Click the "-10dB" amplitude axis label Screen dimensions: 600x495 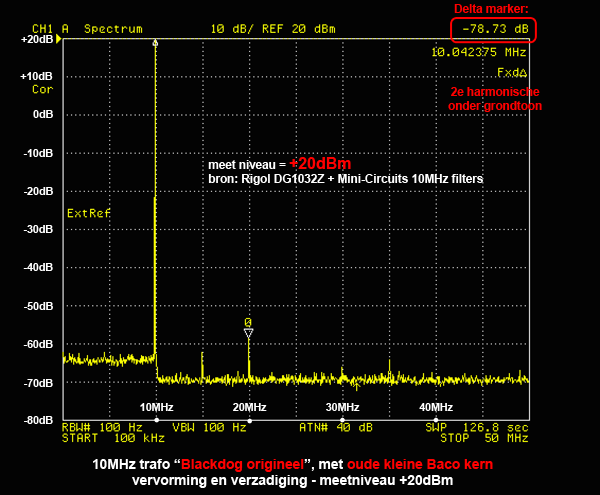click(38, 153)
